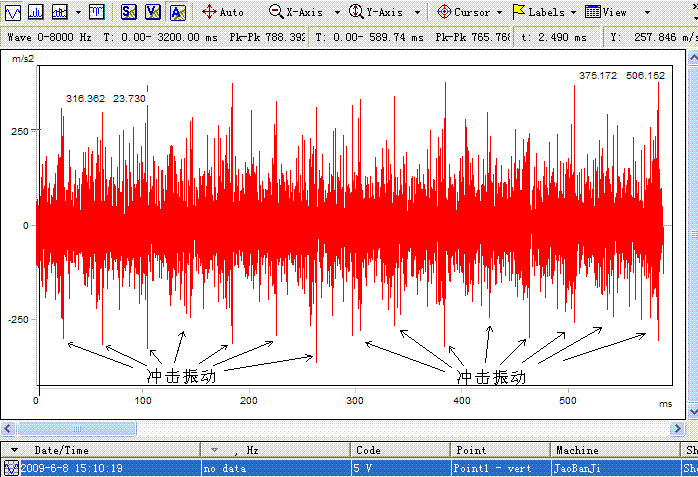Click the vertical scrollbar down arrow
The height and width of the screenshot is (477, 698).
[693, 411]
